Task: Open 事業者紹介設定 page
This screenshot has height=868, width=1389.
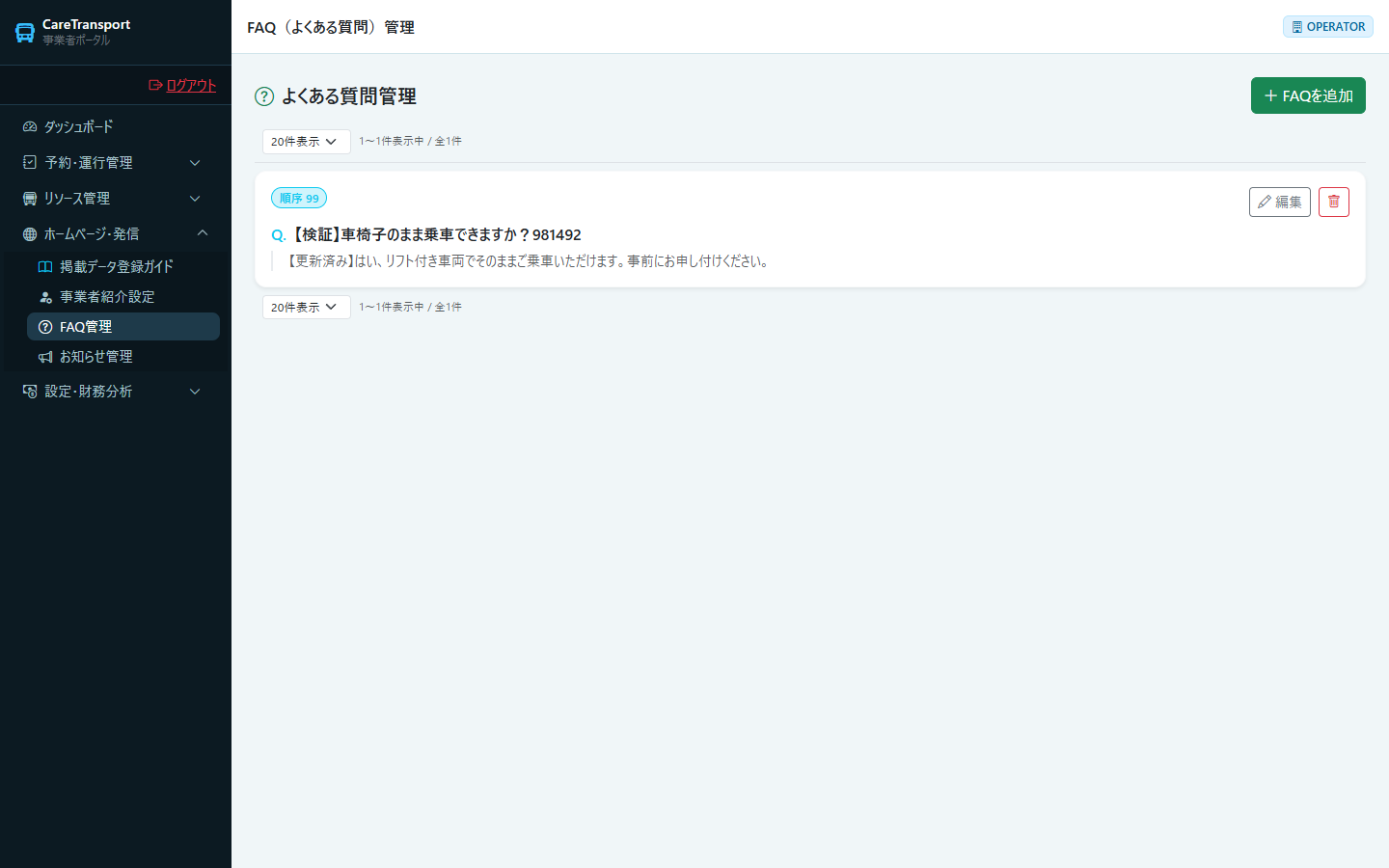Action: (123, 296)
